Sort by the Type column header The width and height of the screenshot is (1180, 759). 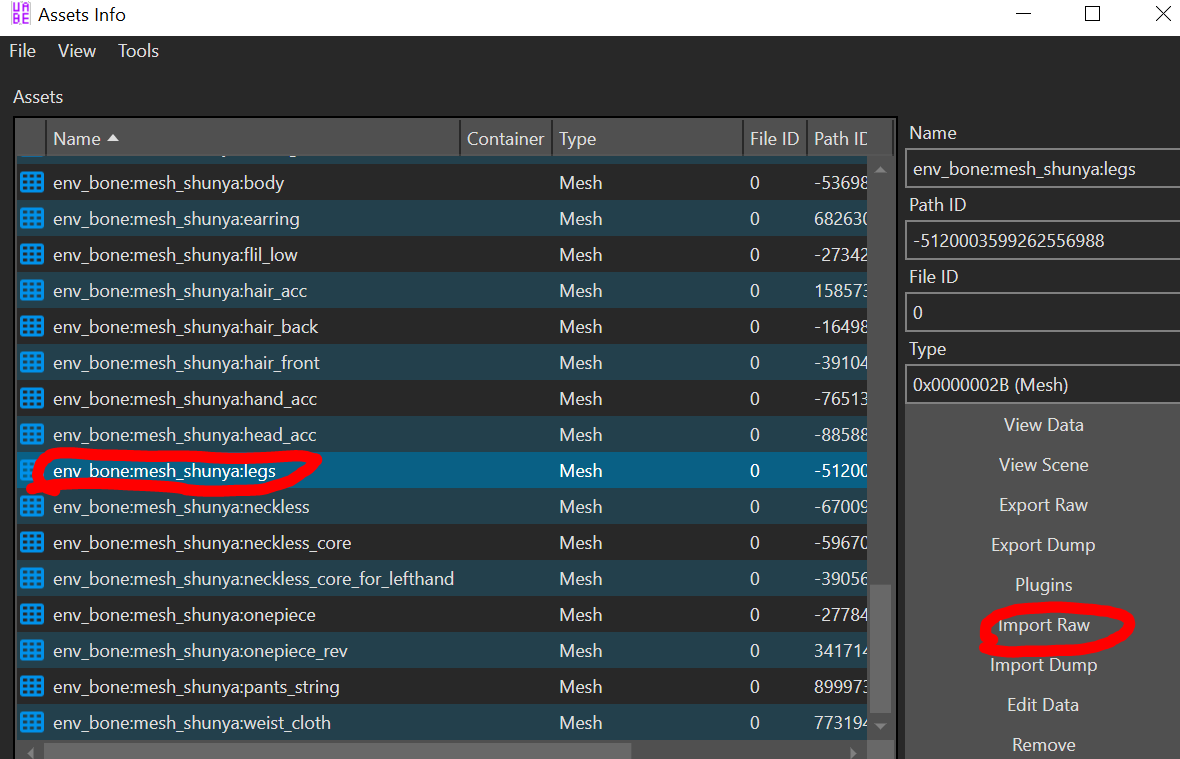click(647, 138)
